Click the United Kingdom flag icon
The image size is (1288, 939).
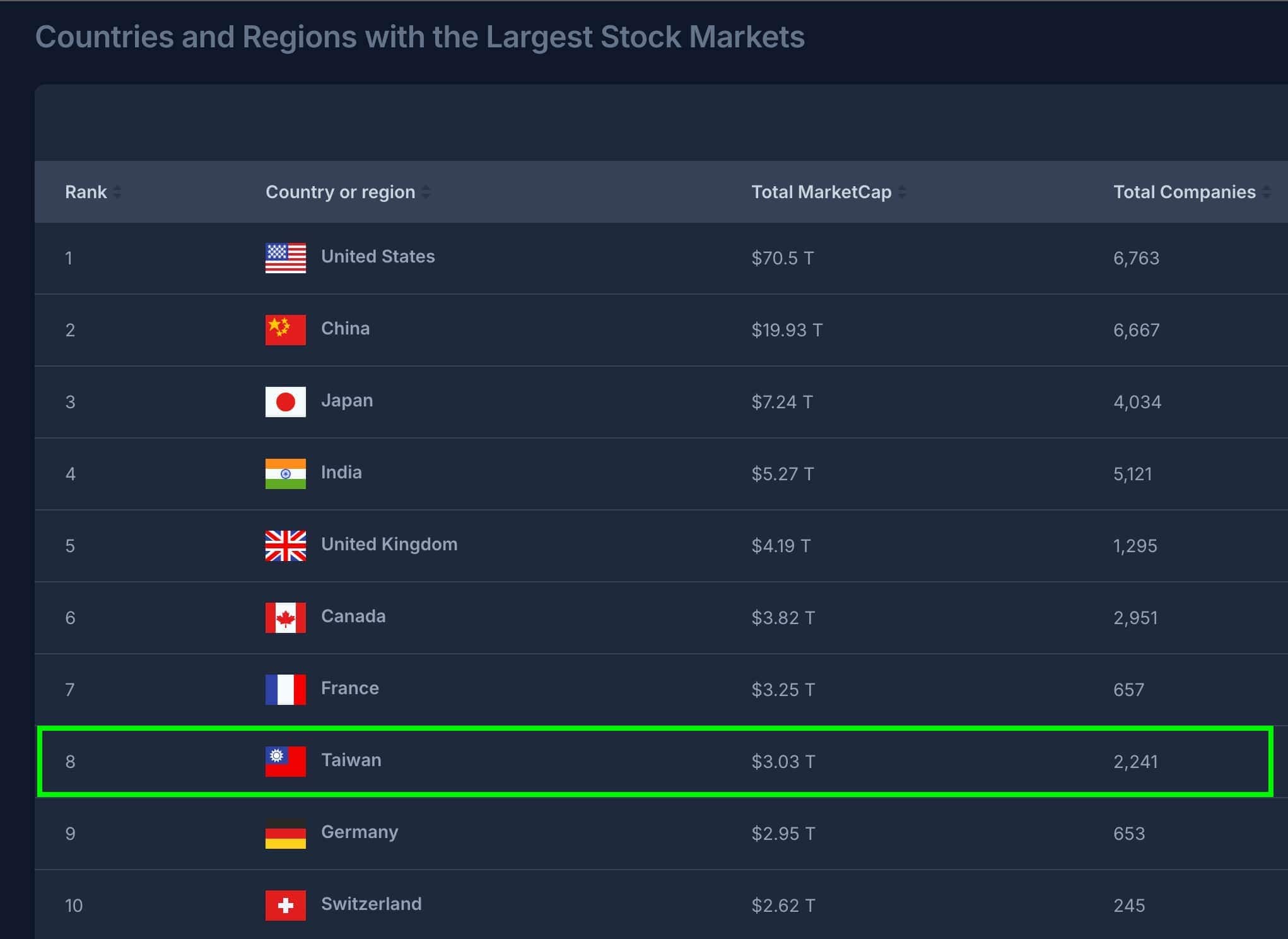285,546
